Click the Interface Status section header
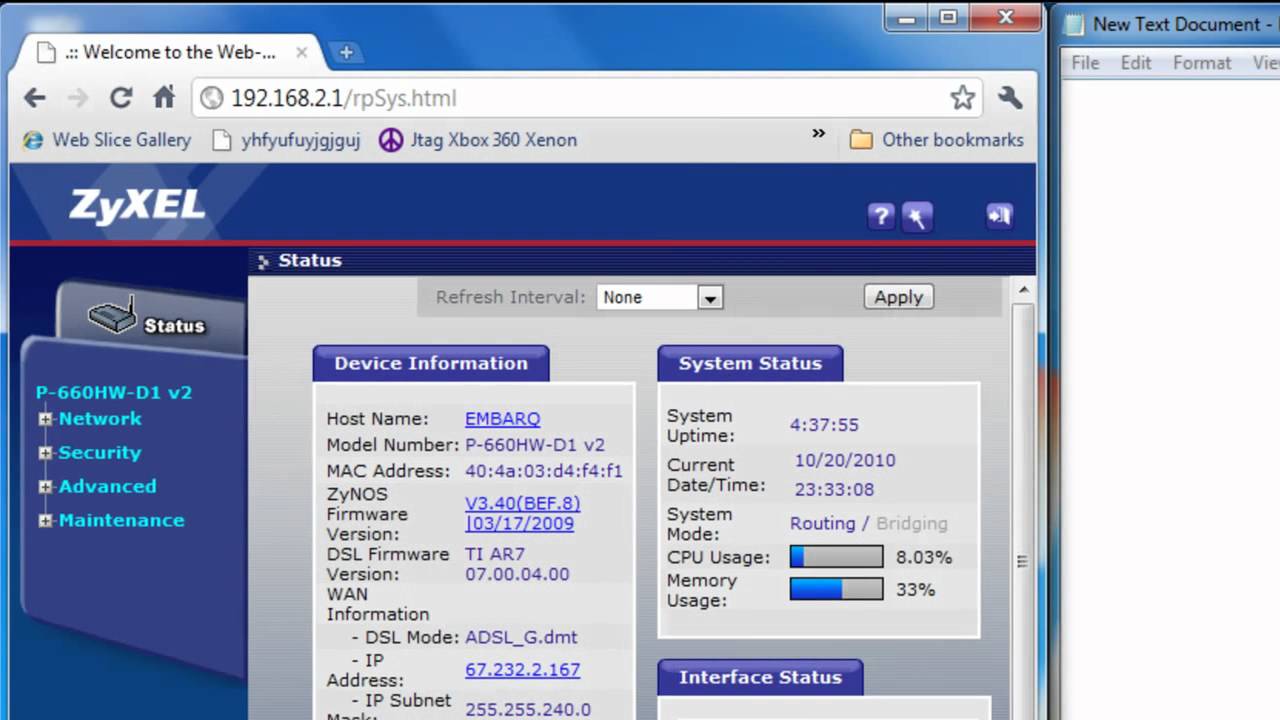 pyautogui.click(x=760, y=677)
